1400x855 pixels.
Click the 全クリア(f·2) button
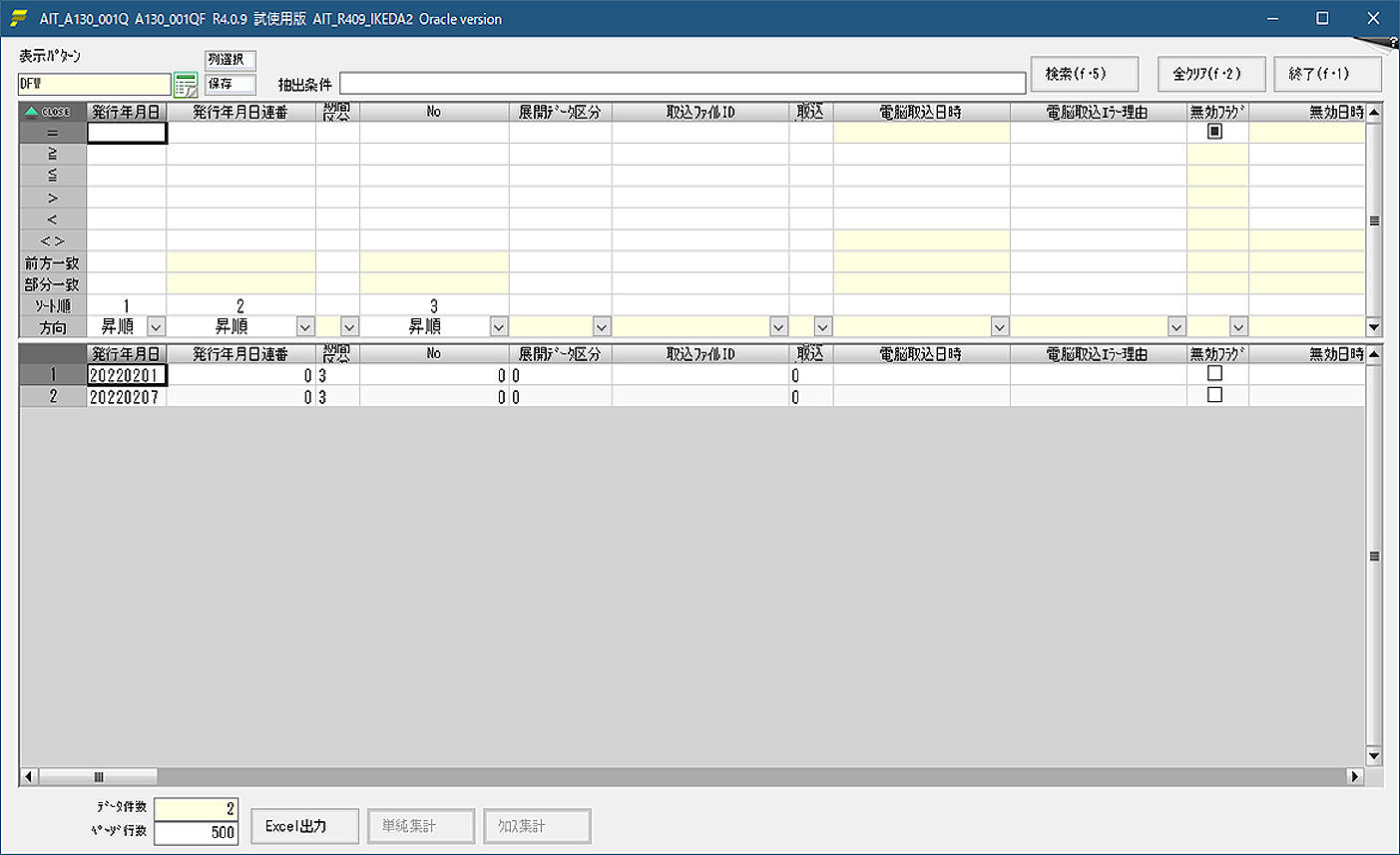[x=1211, y=74]
